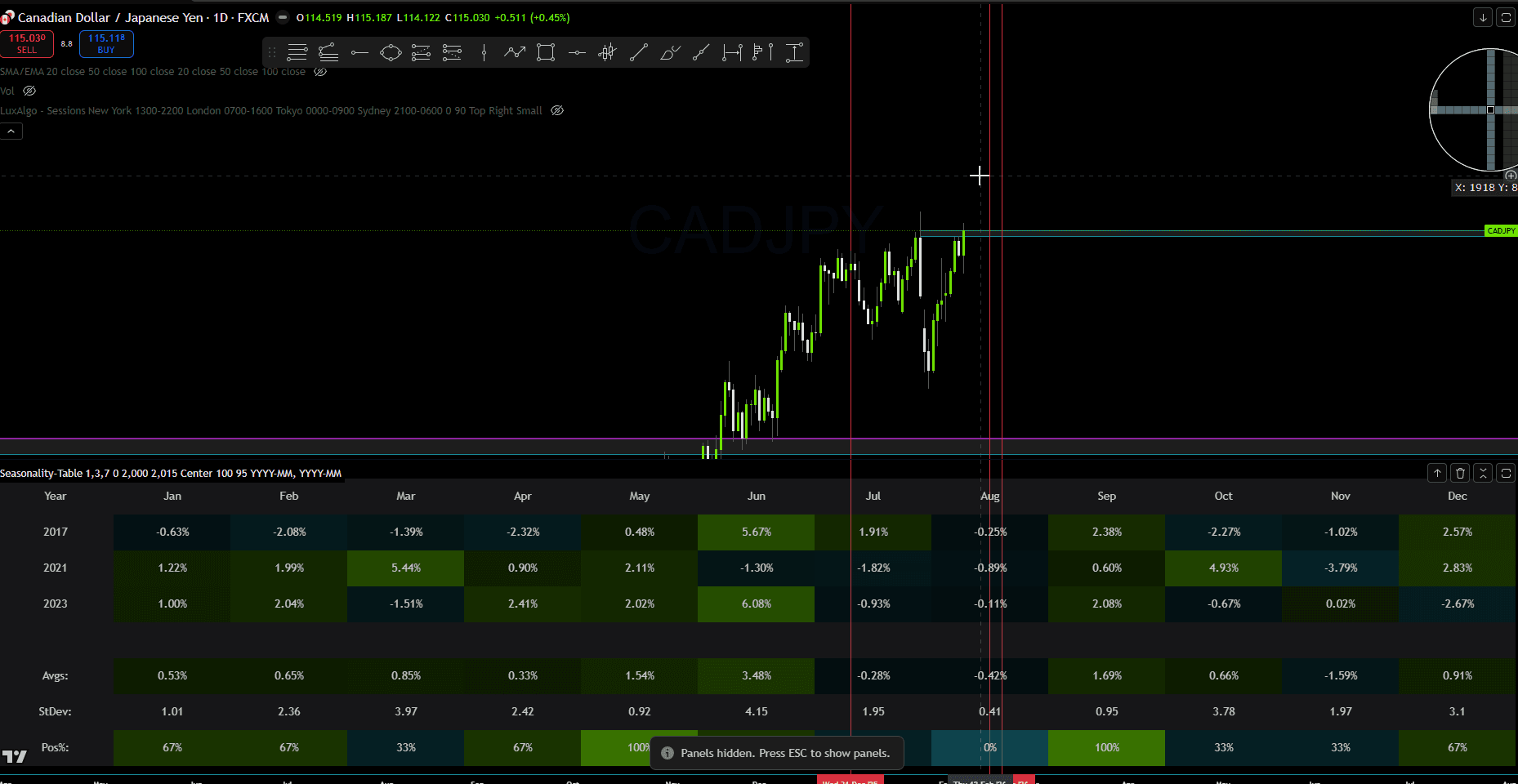Show the hidden SMA/EMA indicator

(321, 72)
